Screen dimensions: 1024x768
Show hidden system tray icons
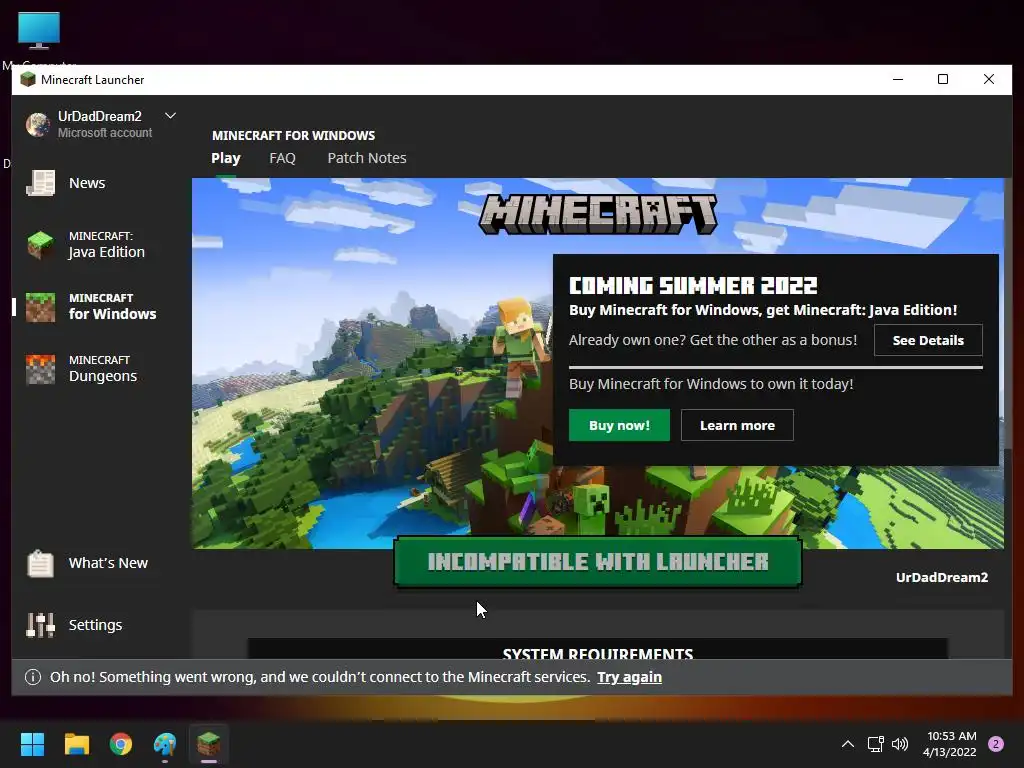pos(848,744)
